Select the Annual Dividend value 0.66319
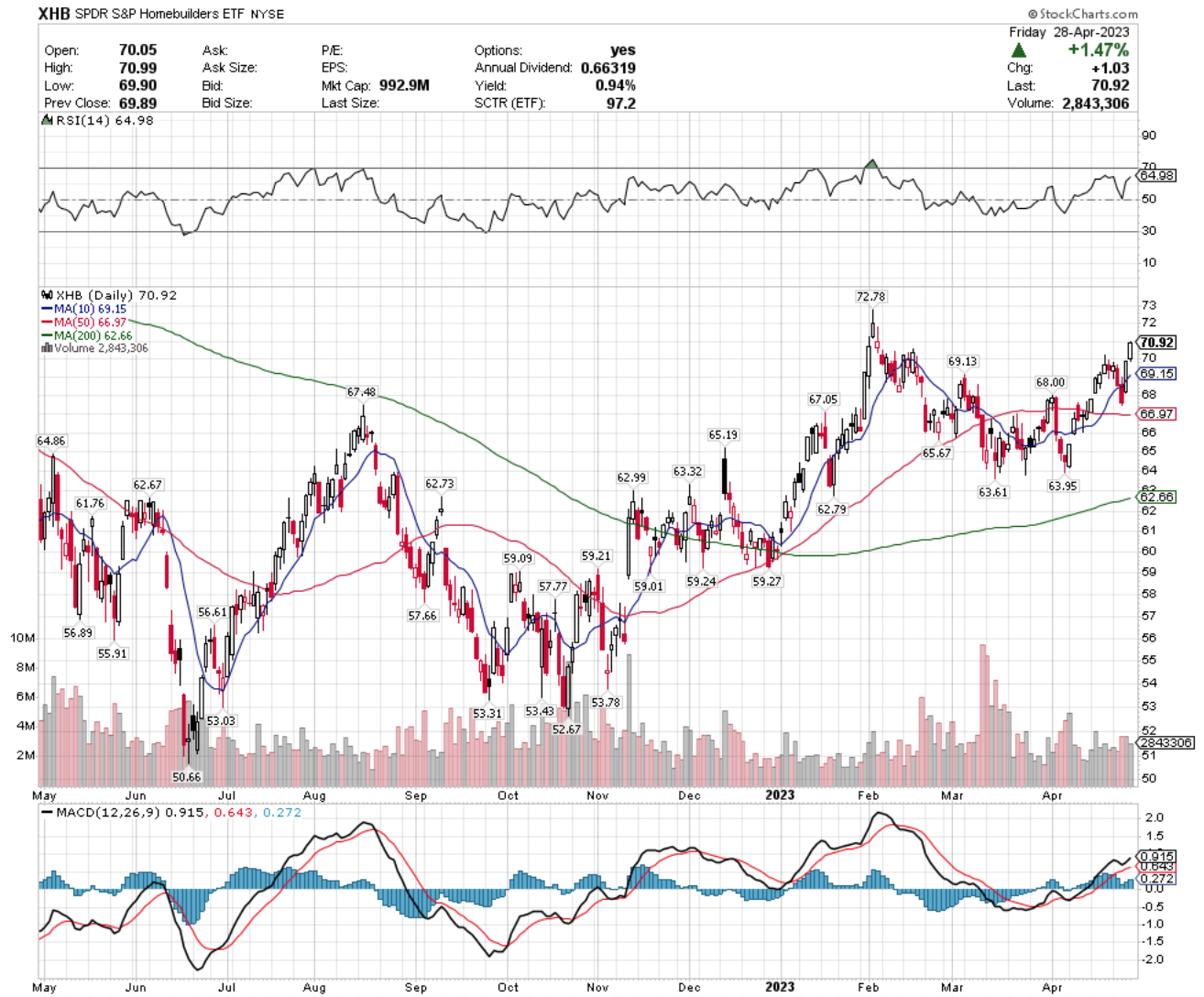The width and height of the screenshot is (1204, 997). point(608,68)
